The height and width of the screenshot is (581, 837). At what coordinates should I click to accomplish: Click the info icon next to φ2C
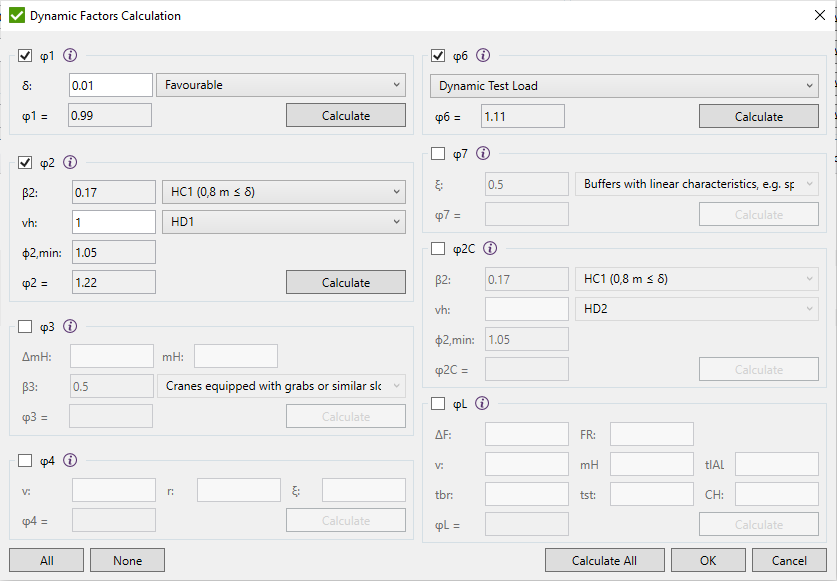[490, 249]
